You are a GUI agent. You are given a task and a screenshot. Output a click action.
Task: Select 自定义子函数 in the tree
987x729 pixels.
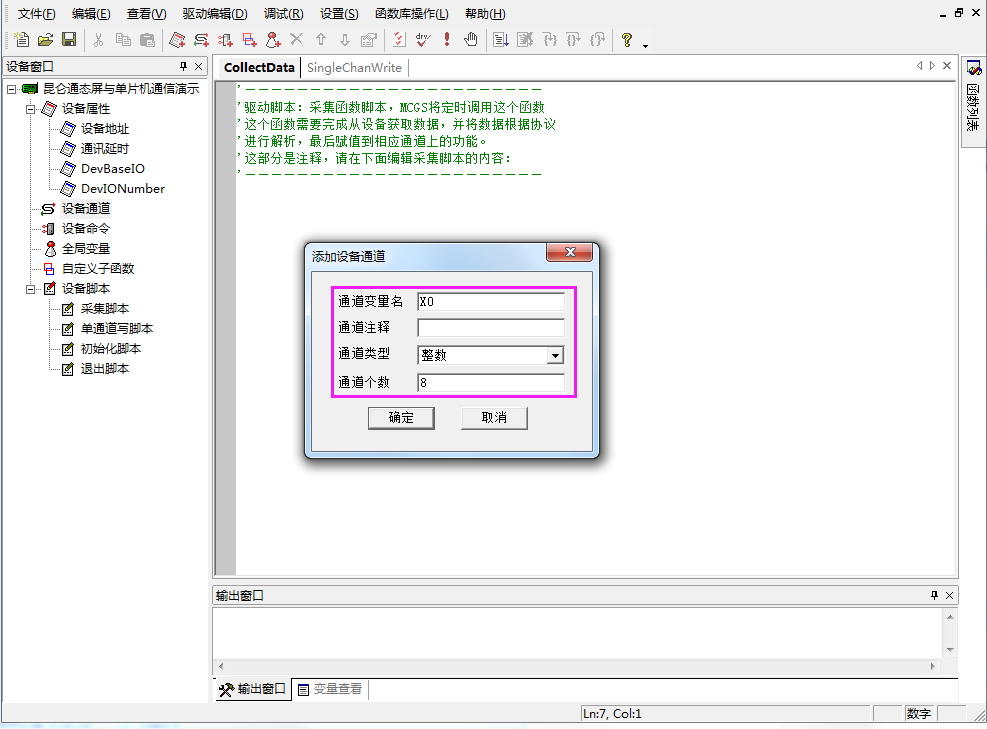pyautogui.click(x=98, y=269)
